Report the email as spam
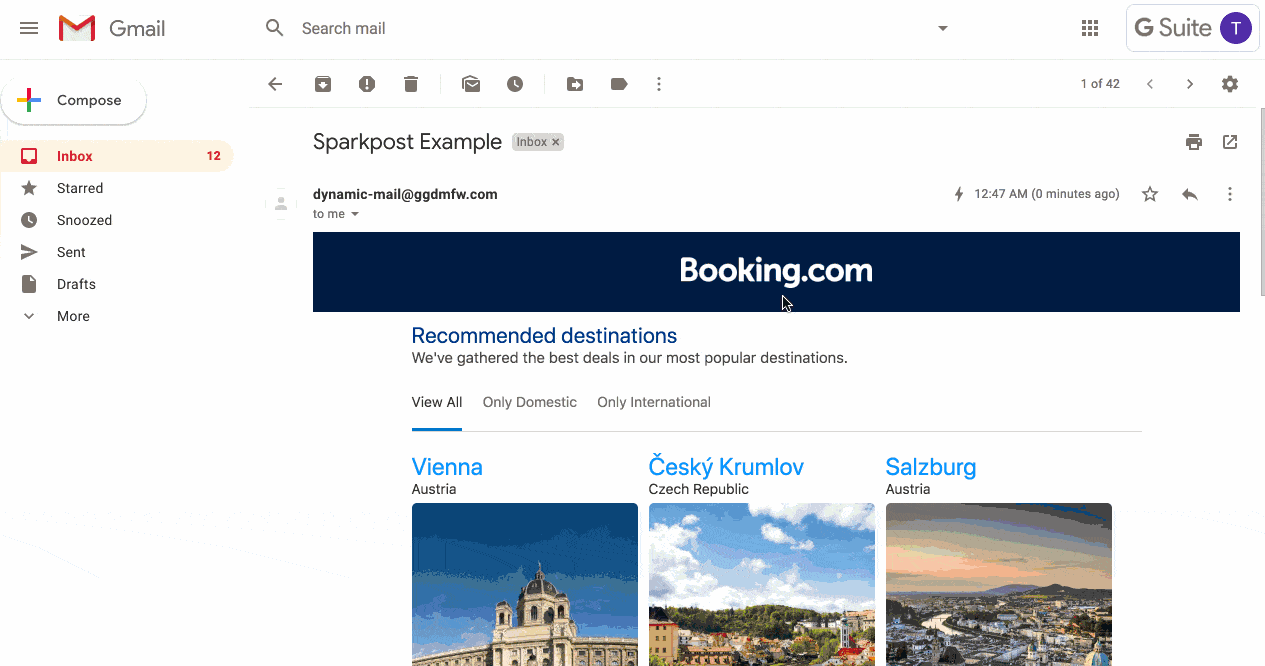Viewport: 1265px width, 666px height. tap(367, 85)
